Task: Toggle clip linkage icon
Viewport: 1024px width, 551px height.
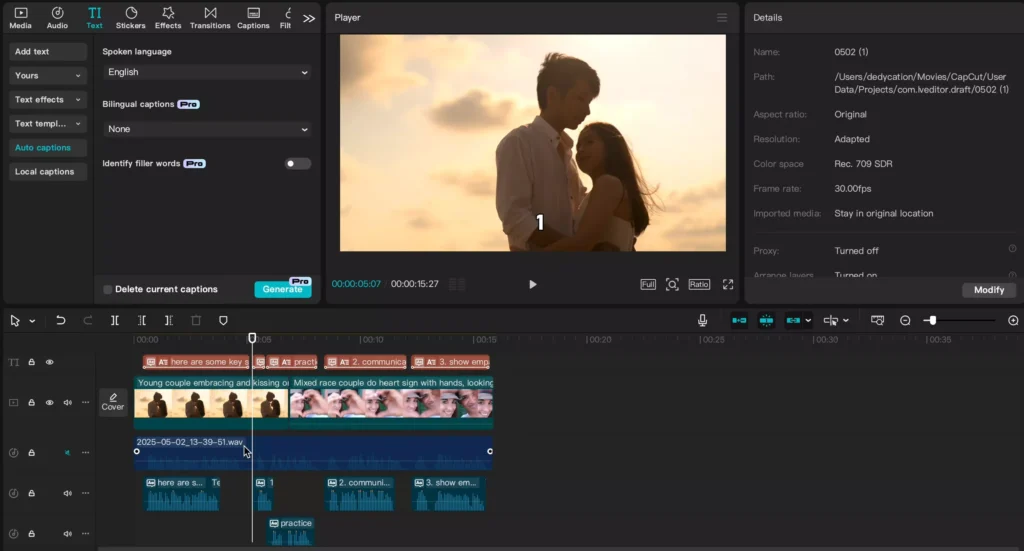Action: click(x=793, y=321)
